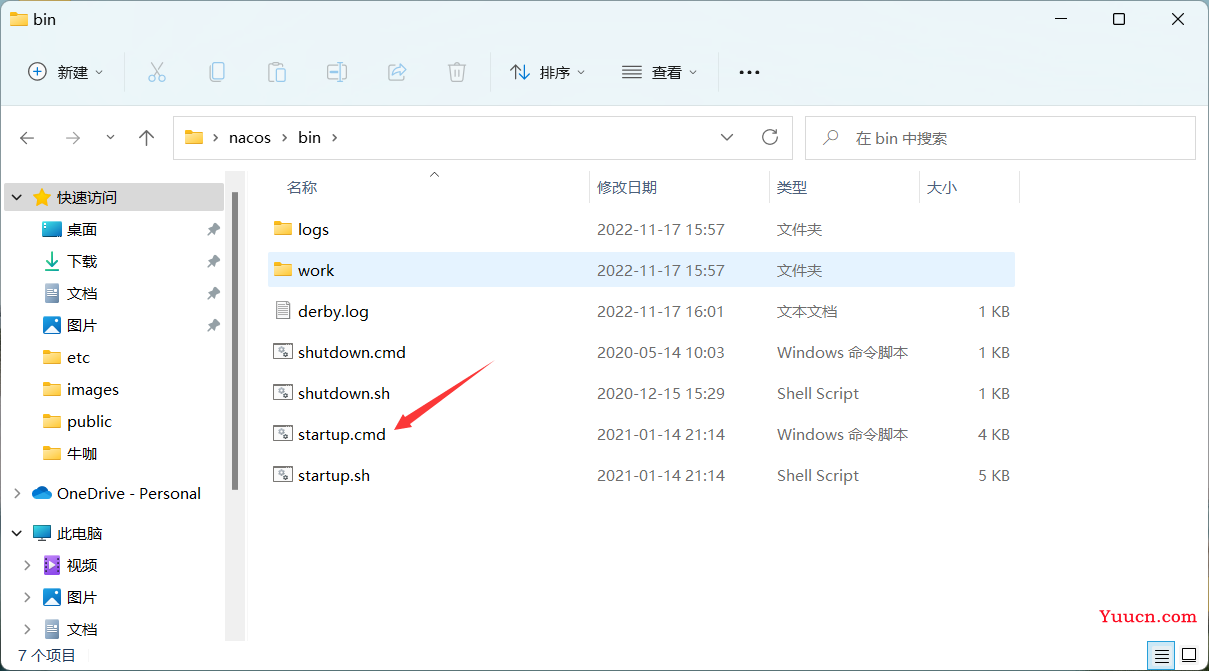Select the work folder
Screen dimensions: 1209x671
(641, 270)
